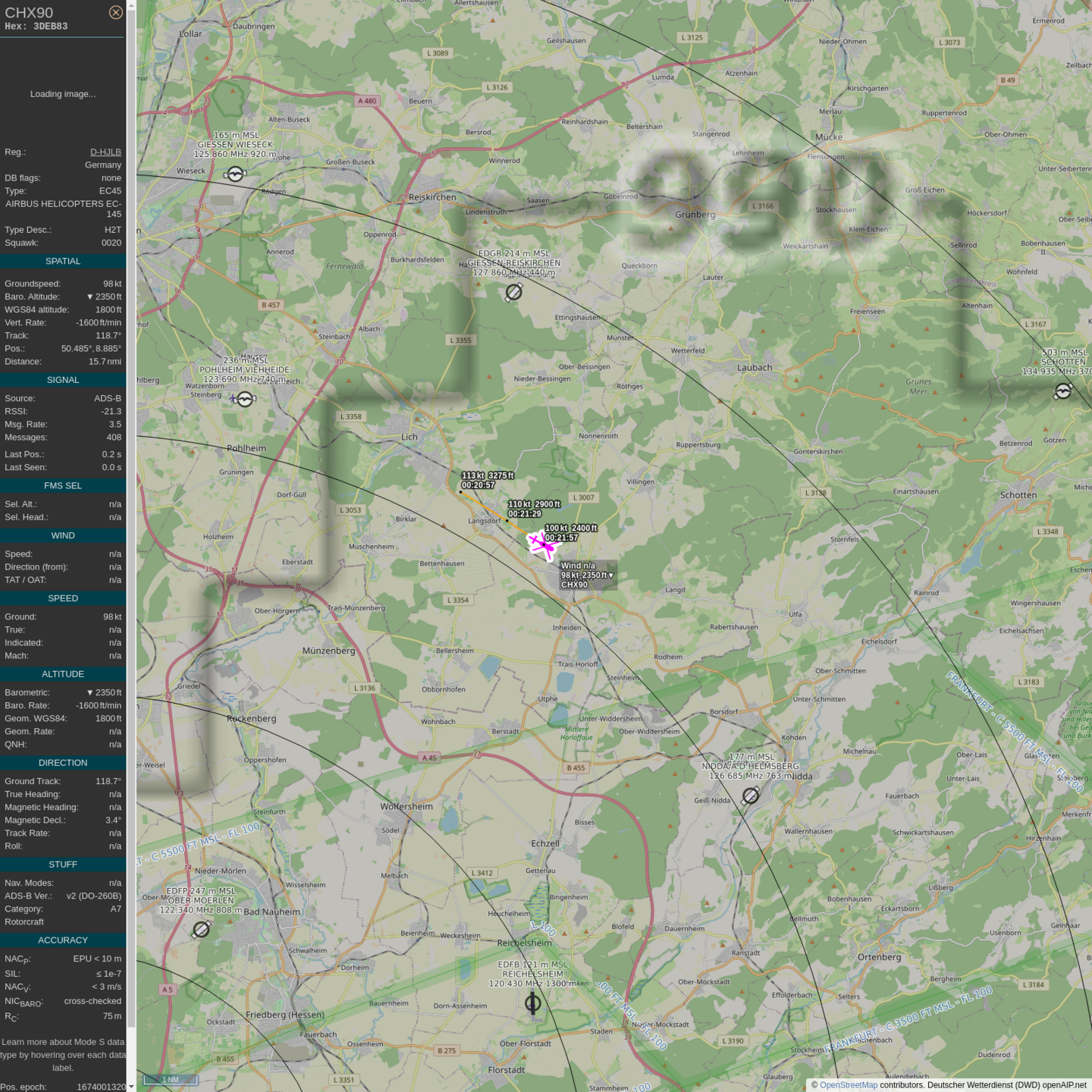Click the scroll down arrow in sidebar
This screenshot has width=1092, height=1092.
click(131, 1087)
